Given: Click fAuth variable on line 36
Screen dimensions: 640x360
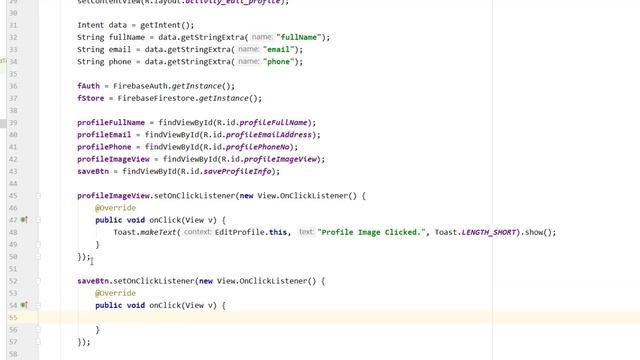Looking at the screenshot, I should (x=89, y=86).
